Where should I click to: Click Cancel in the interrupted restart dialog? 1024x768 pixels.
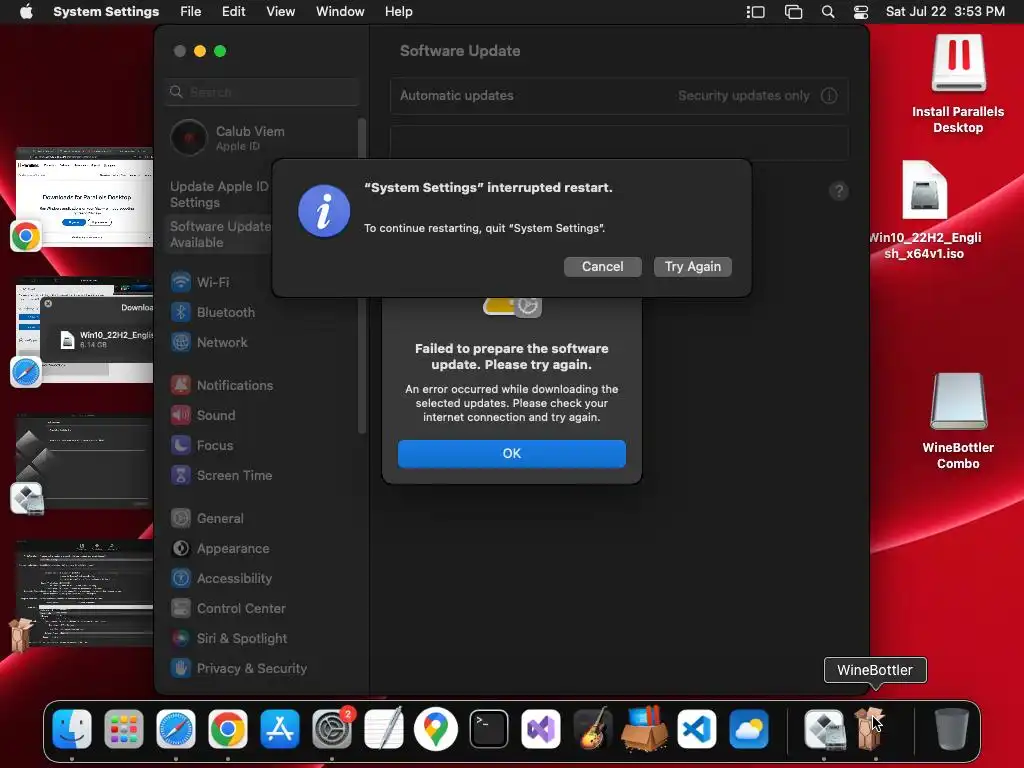click(x=602, y=266)
